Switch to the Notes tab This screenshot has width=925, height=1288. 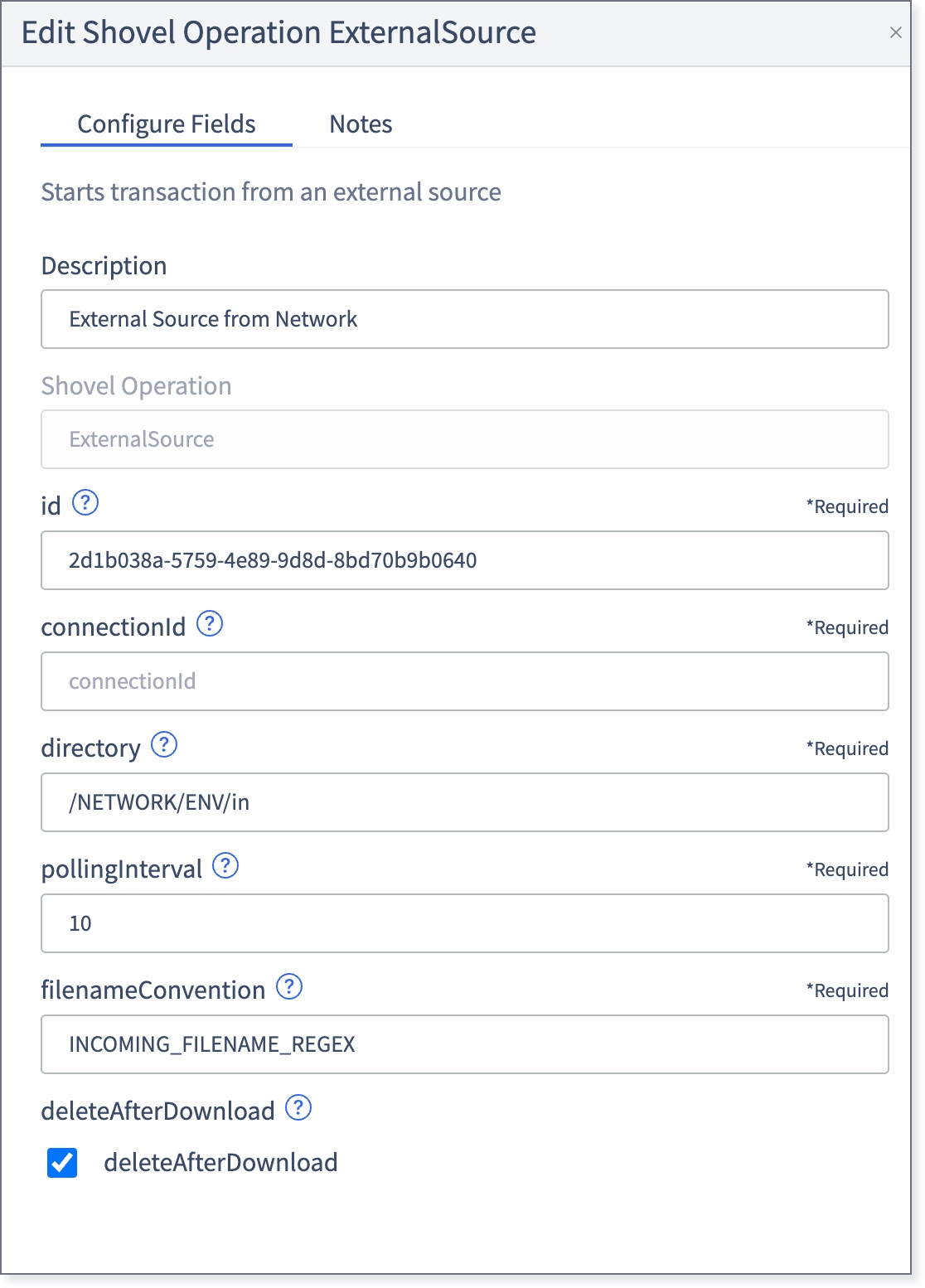click(x=361, y=124)
